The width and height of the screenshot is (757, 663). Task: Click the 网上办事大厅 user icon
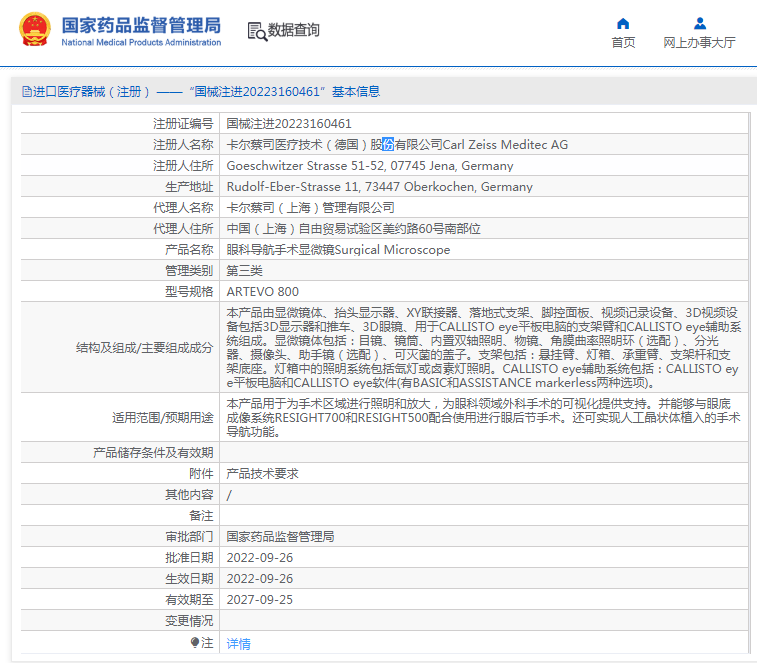click(x=699, y=23)
